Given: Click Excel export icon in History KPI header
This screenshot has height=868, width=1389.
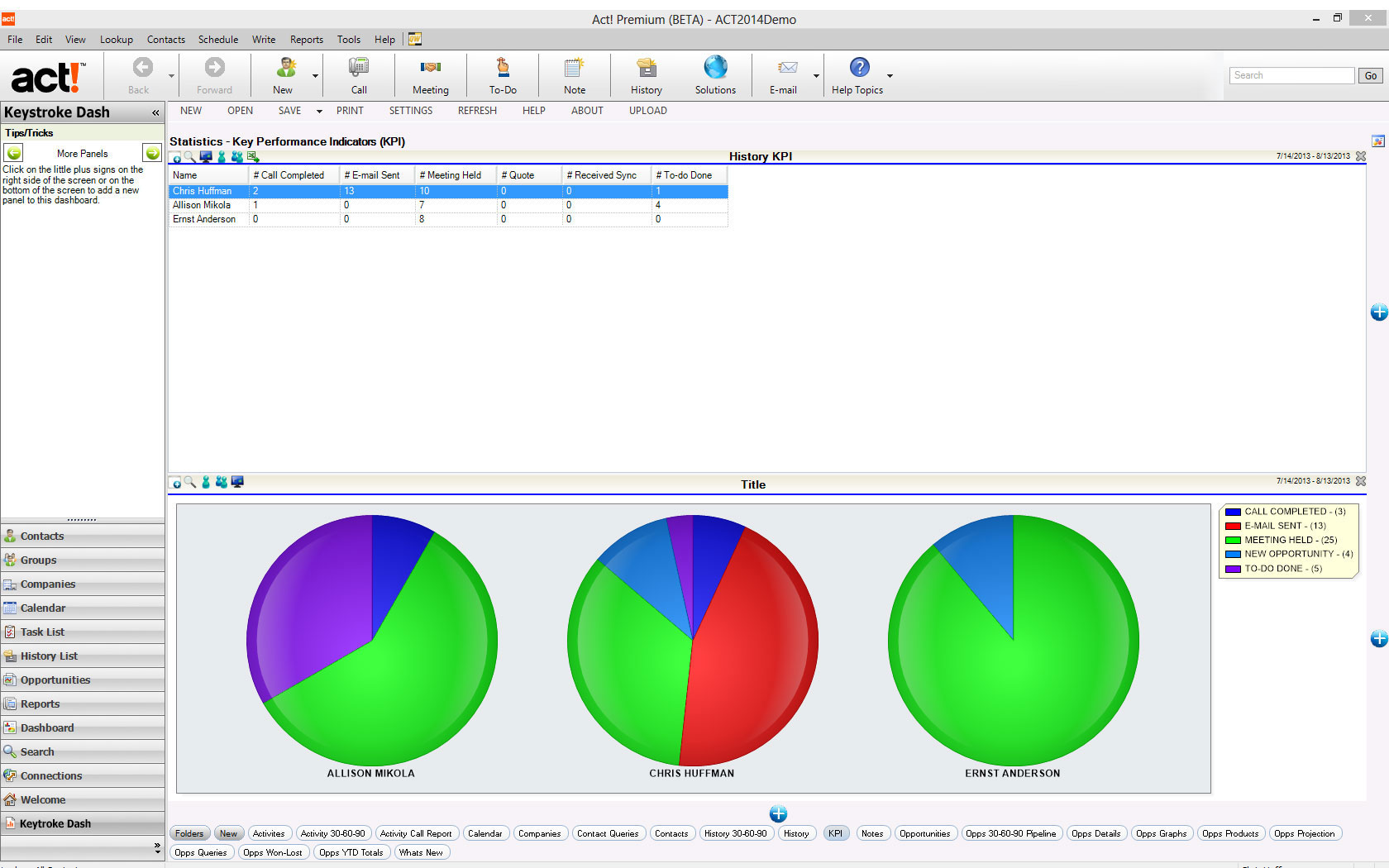Looking at the screenshot, I should 253,156.
